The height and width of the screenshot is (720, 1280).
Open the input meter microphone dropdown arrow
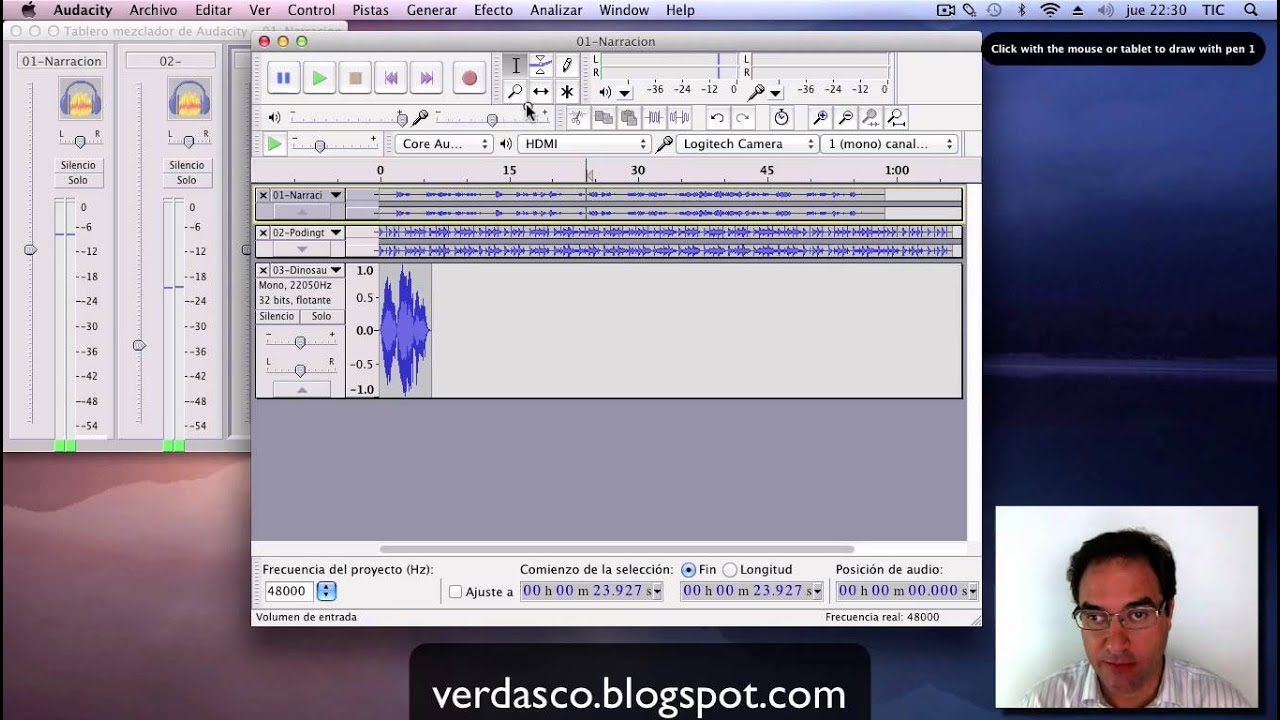point(775,93)
